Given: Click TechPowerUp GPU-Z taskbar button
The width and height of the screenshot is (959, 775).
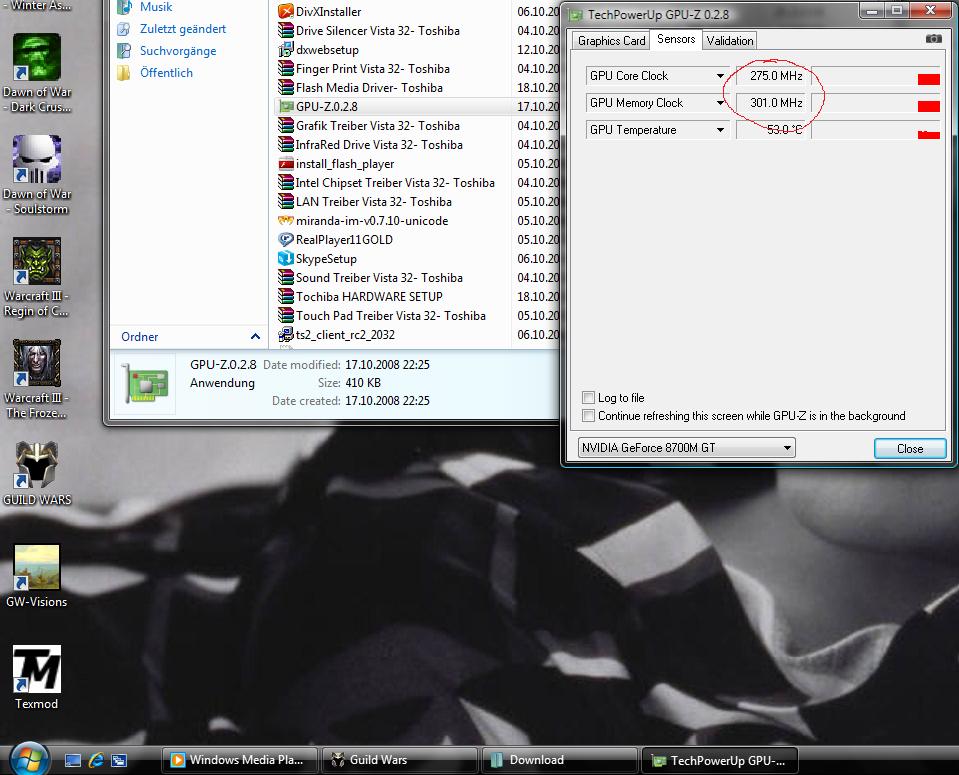Looking at the screenshot, I should pyautogui.click(x=719, y=760).
